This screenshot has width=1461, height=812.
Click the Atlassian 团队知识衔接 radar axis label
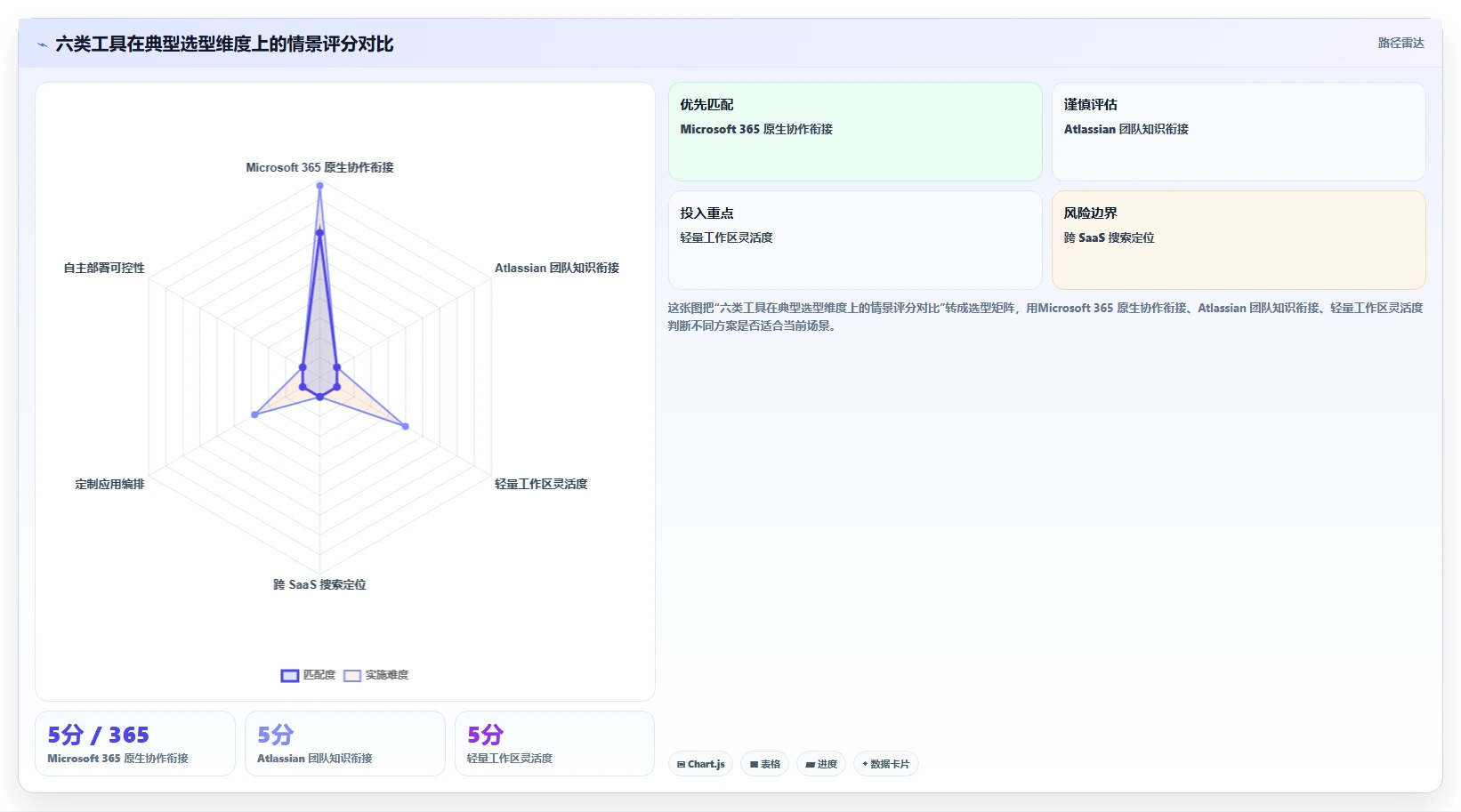coord(557,268)
